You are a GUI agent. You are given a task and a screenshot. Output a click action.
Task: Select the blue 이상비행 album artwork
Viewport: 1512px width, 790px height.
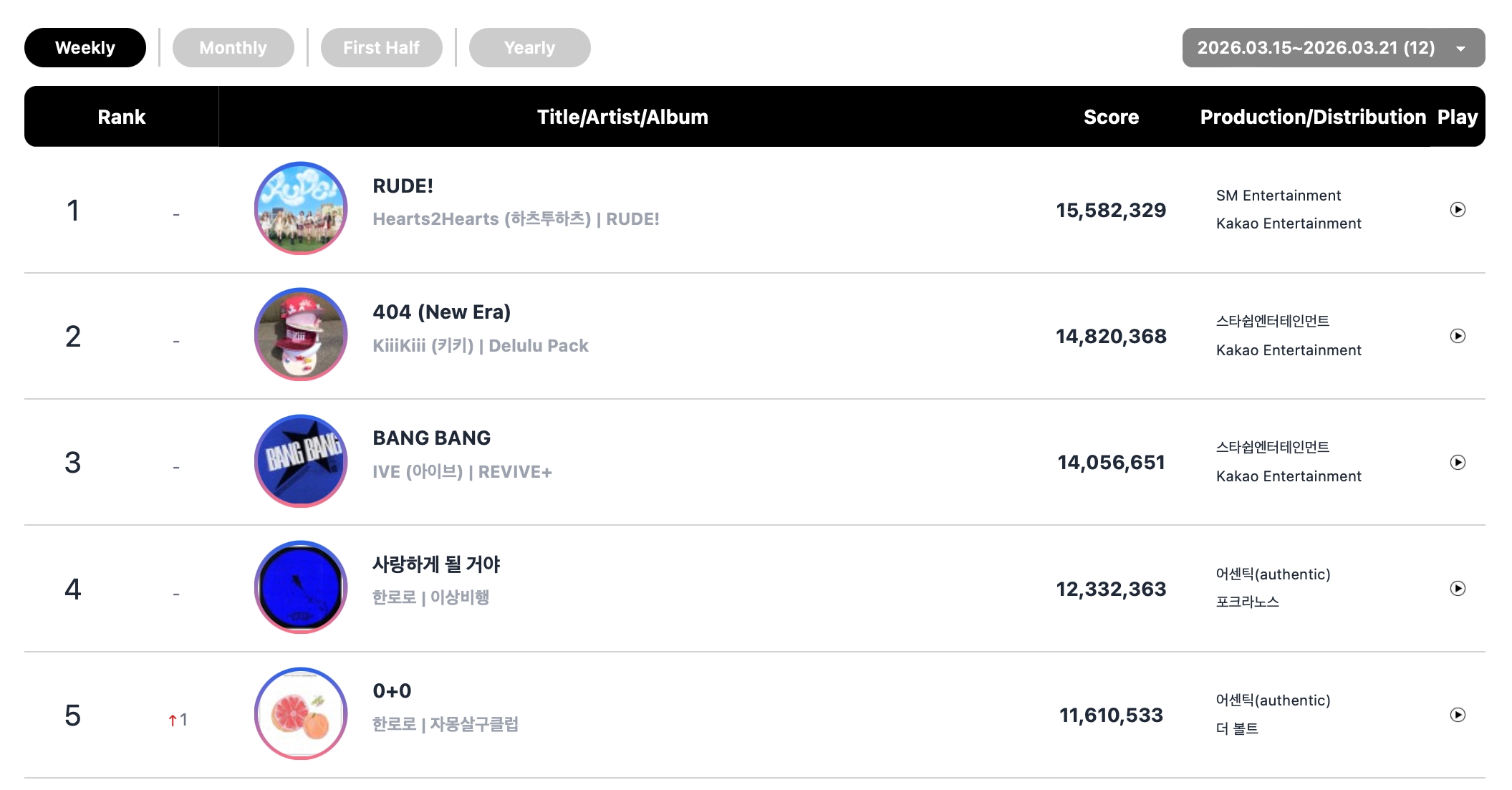tap(301, 587)
